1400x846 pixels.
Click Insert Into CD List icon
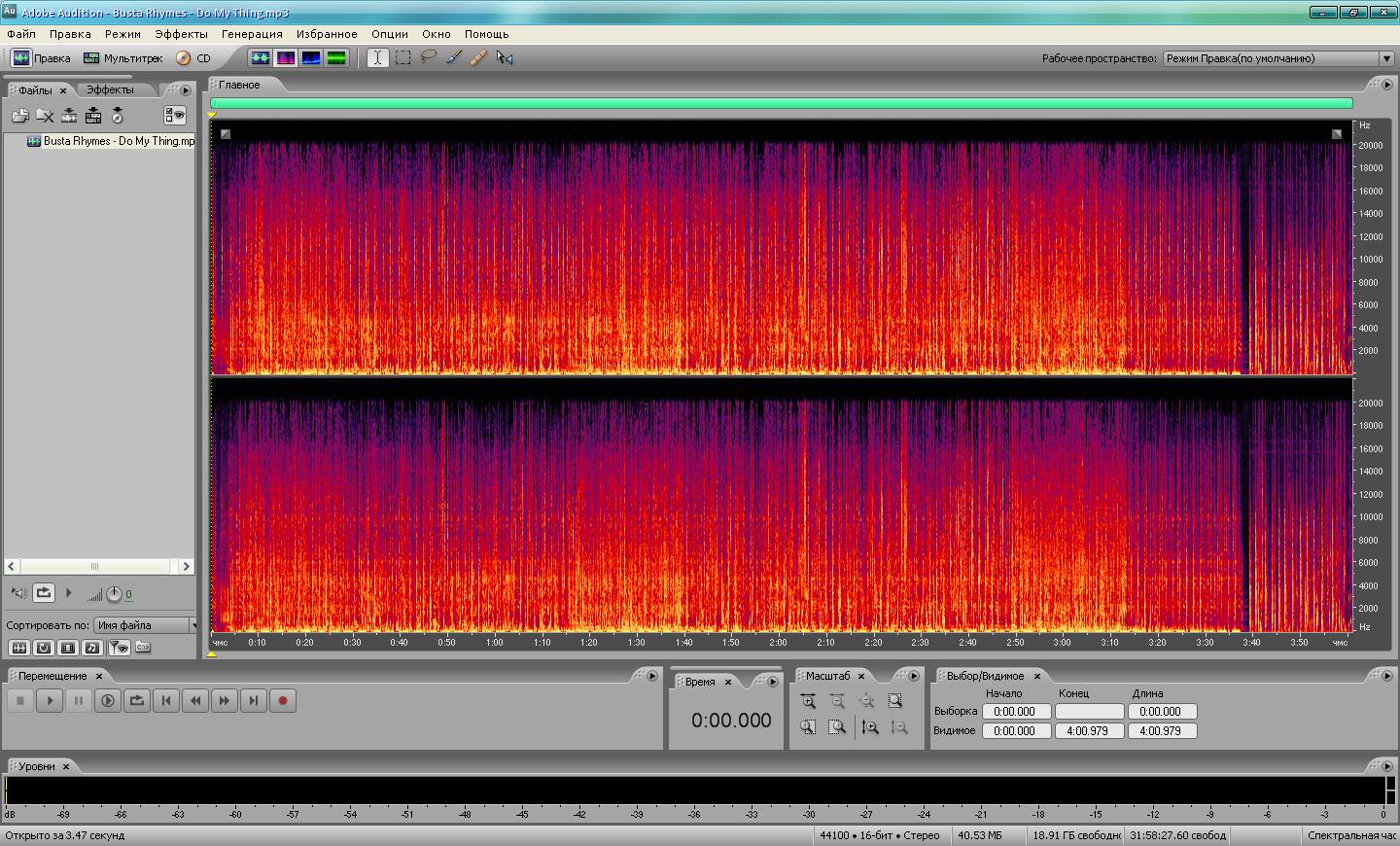118,116
